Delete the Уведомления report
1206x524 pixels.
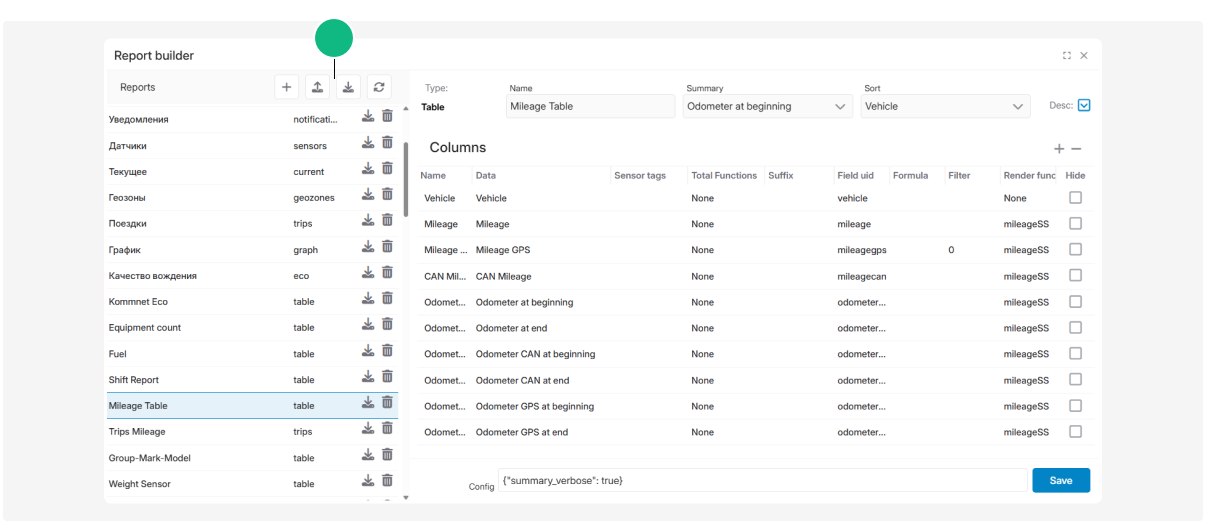[x=387, y=116]
